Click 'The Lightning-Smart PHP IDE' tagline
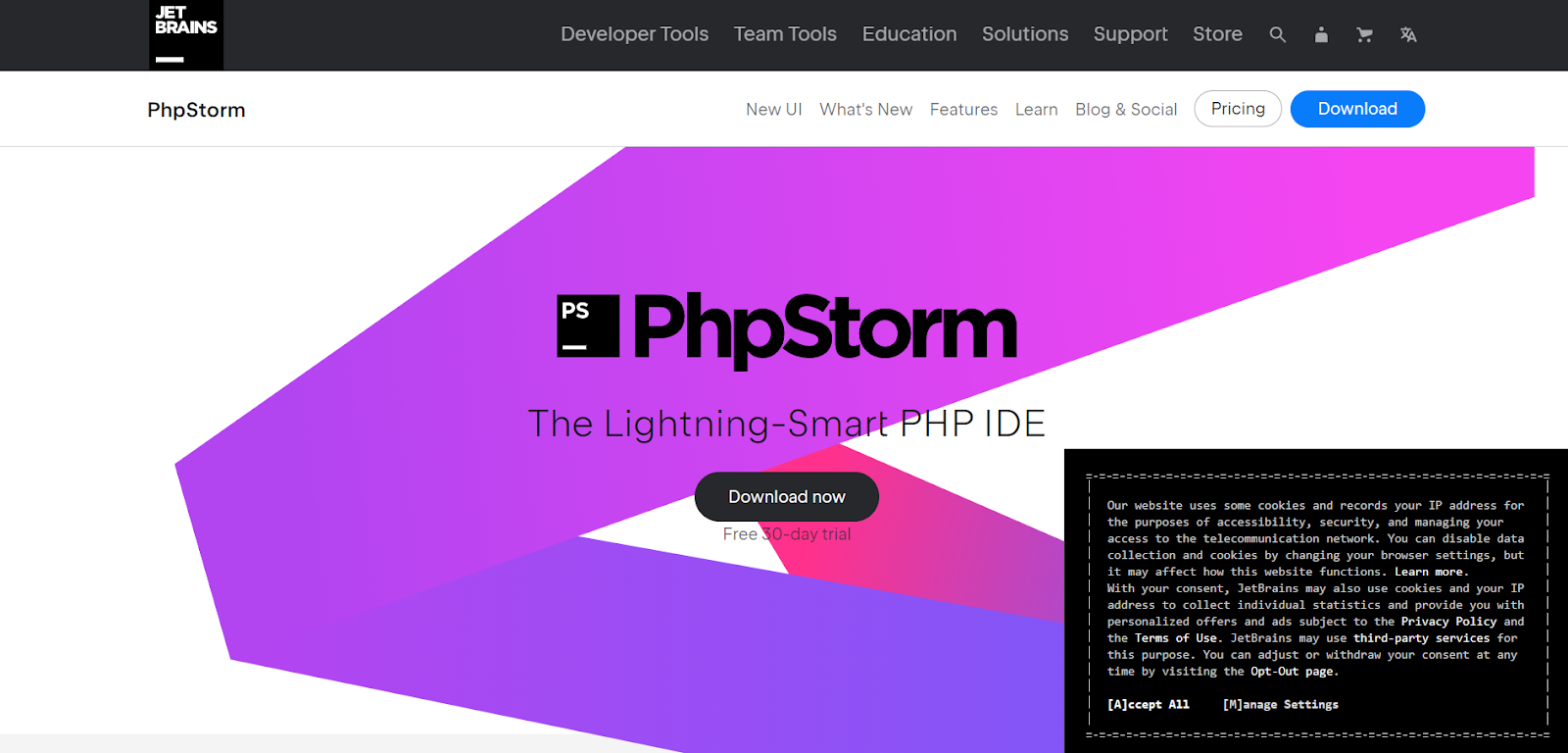 (x=787, y=424)
